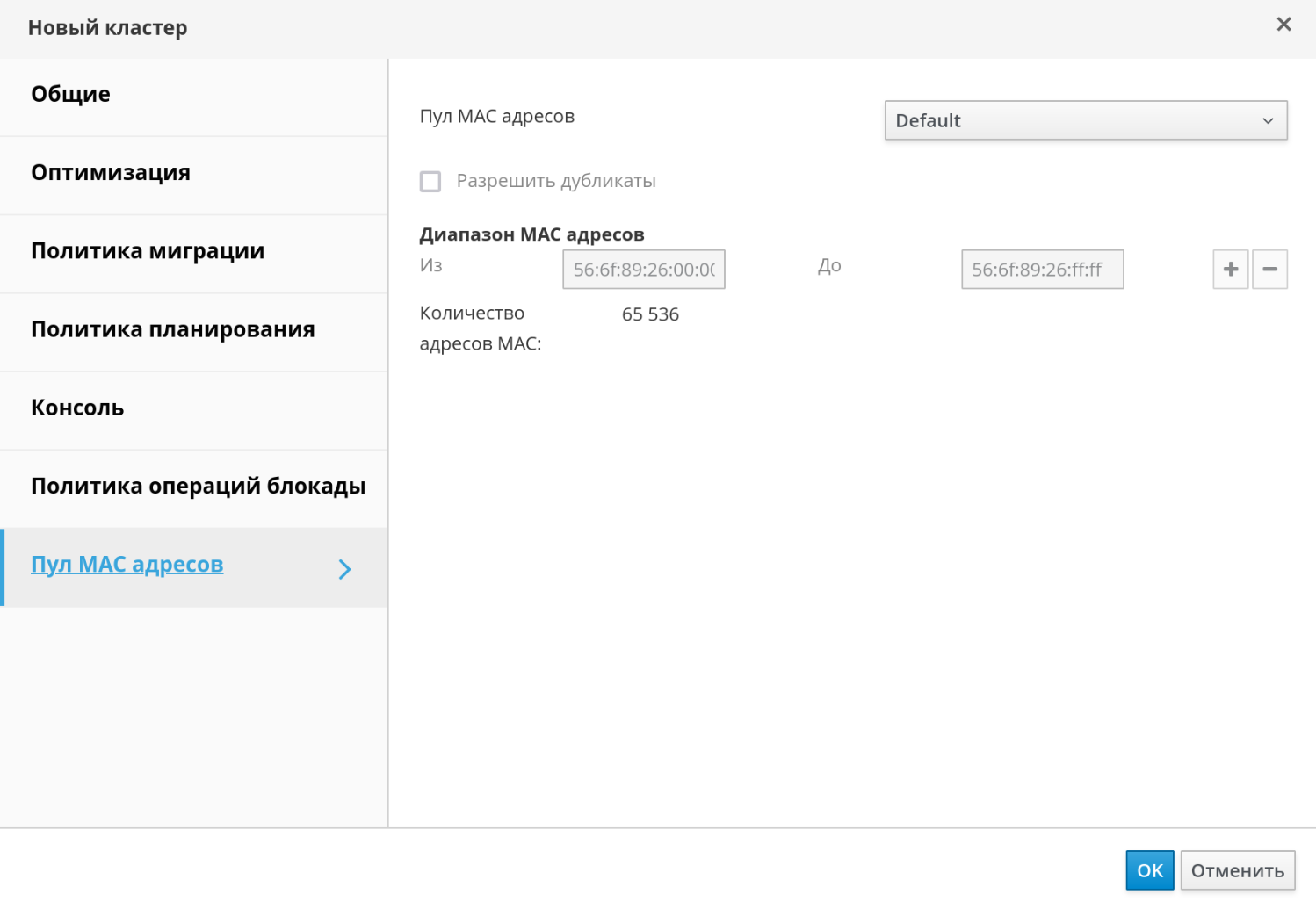Open the Пул MAC адресов Default dropdown

pyautogui.click(x=1085, y=121)
